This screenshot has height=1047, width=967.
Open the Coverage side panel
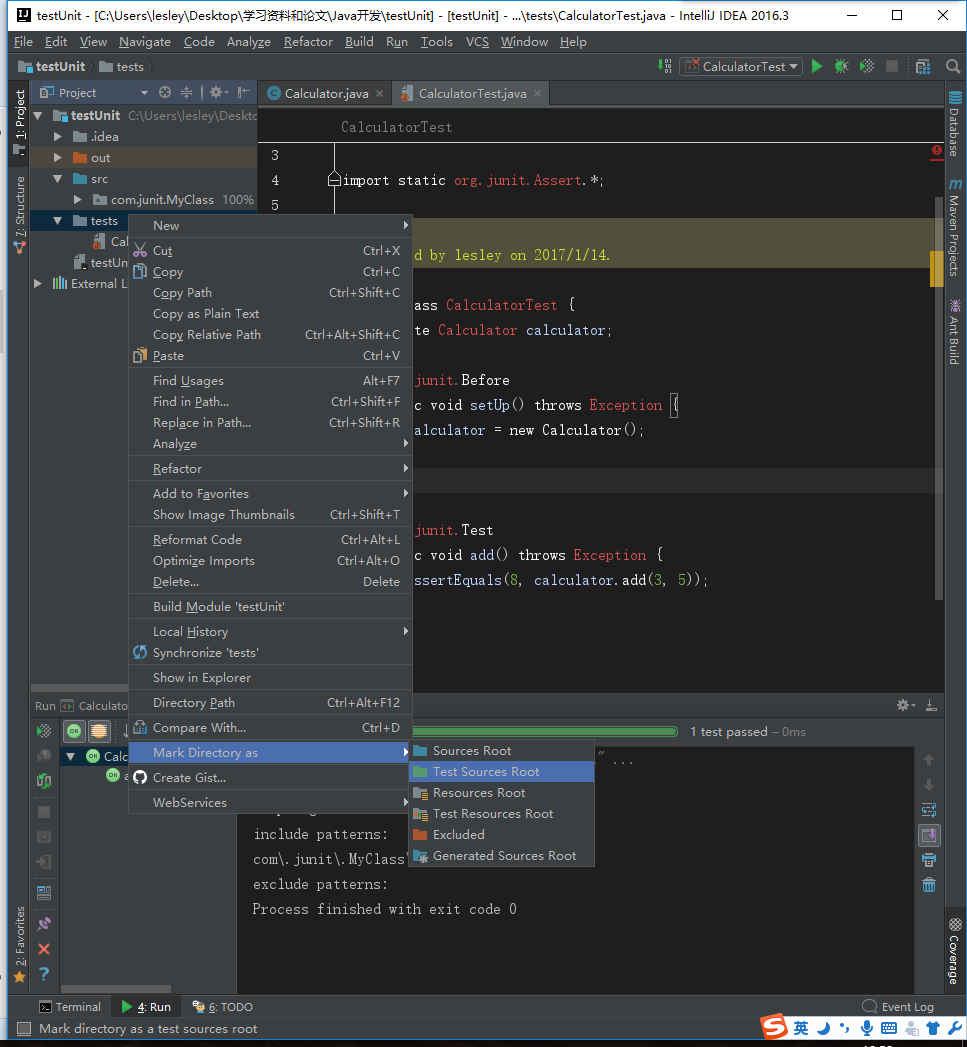pos(955,952)
